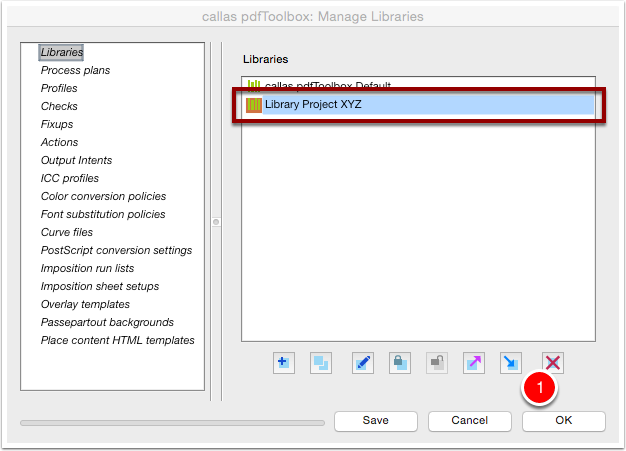This screenshot has height=451, width=626.
Task: Click the splitter handle between the panes
Action: pos(216,222)
